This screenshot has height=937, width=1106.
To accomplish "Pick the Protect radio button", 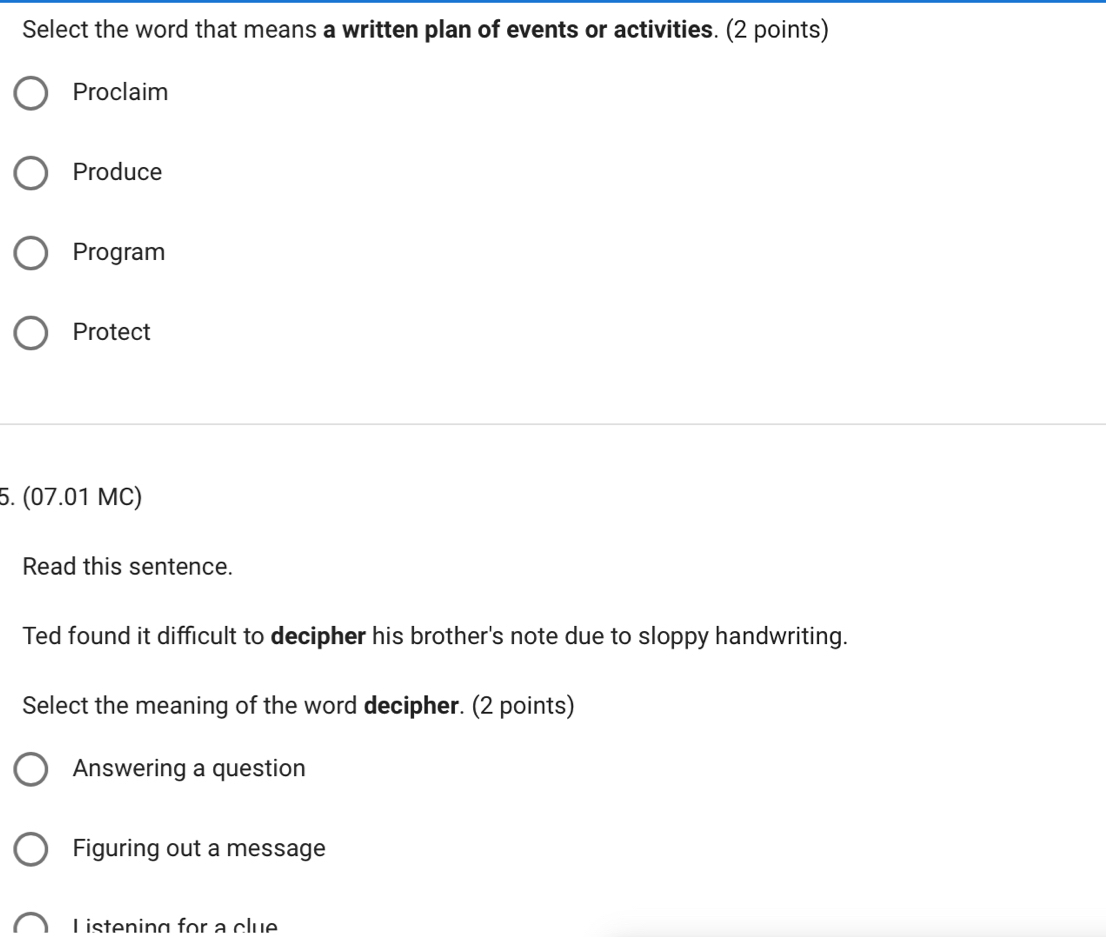I will tap(31, 333).
